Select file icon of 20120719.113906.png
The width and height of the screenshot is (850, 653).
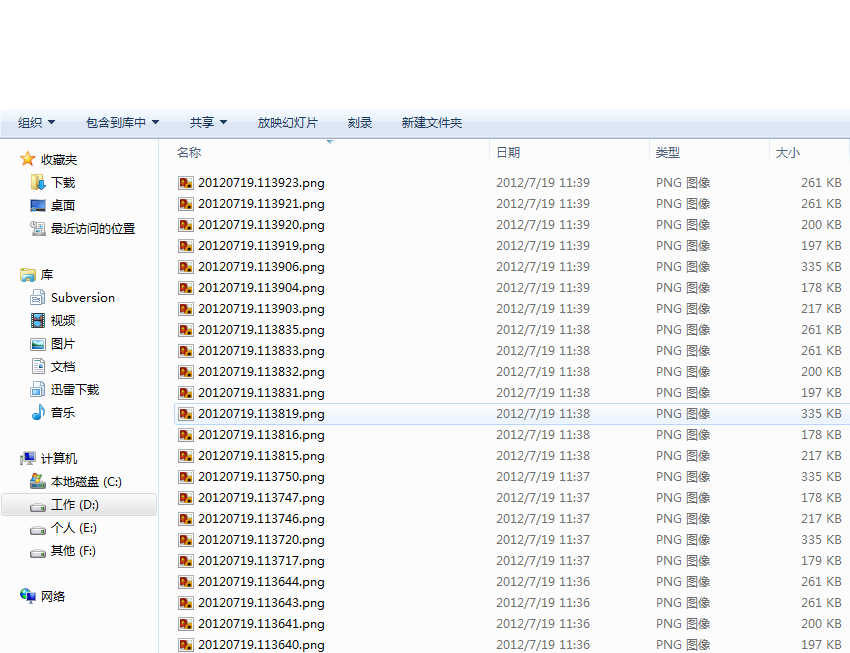click(185, 267)
